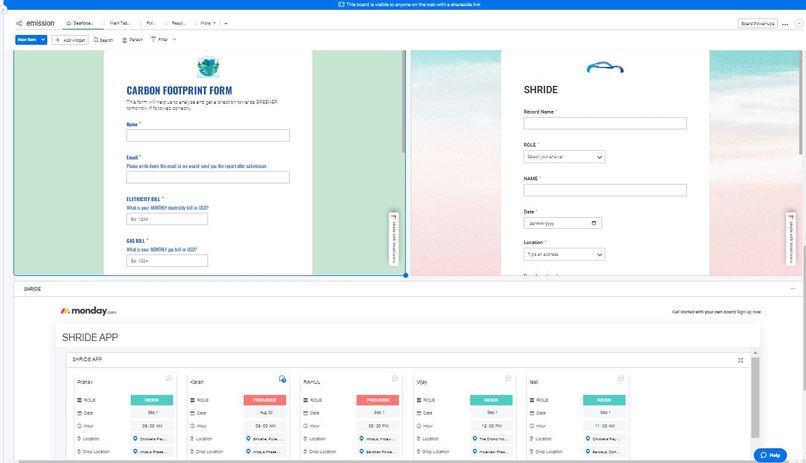806x463 pixels.
Task: Open Pranav card conversation icon
Action: pyautogui.click(x=169, y=379)
